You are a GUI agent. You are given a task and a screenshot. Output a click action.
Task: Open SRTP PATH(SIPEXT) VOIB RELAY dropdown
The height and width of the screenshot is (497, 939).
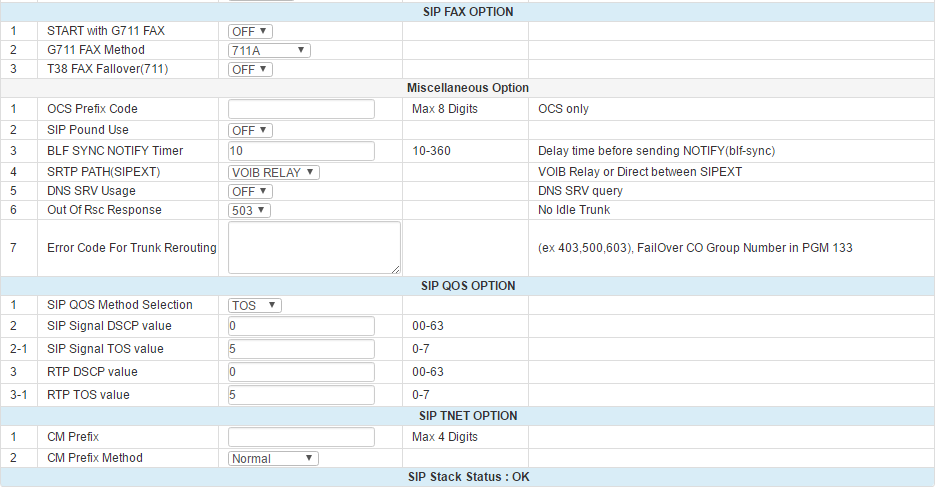274,172
